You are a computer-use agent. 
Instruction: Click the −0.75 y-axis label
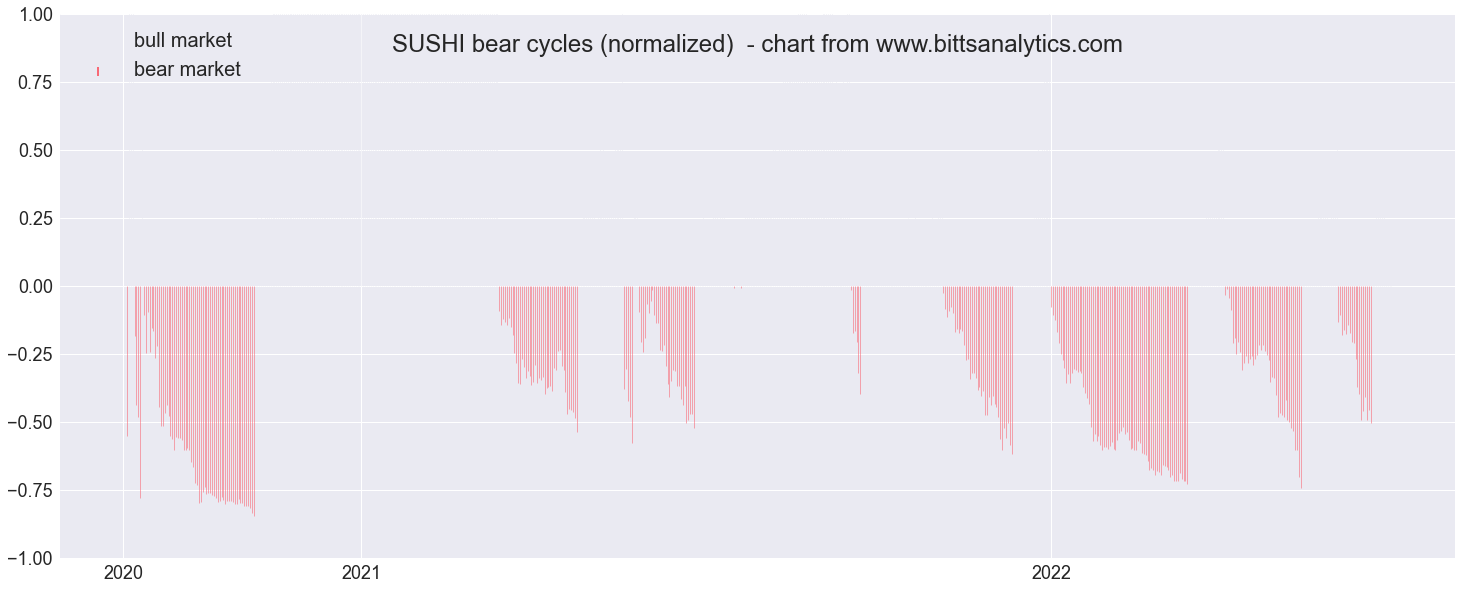30,491
